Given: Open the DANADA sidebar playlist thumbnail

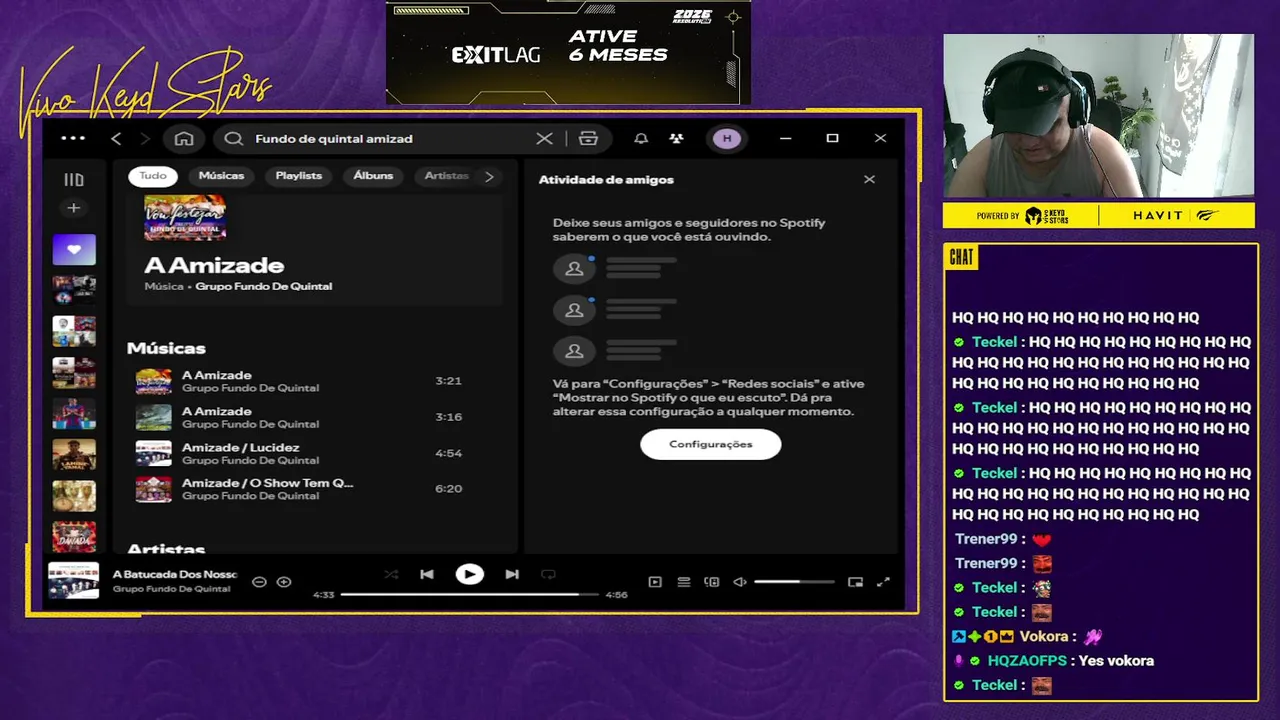Looking at the screenshot, I should 74,537.
